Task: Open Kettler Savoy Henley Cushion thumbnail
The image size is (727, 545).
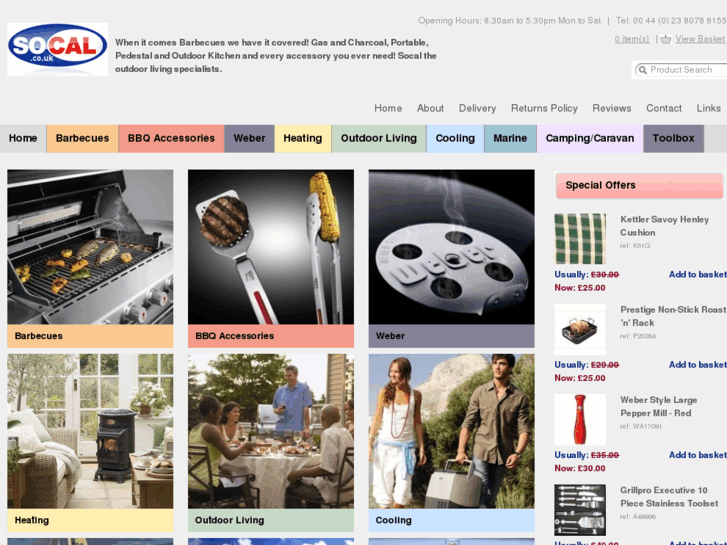Action: 580,238
